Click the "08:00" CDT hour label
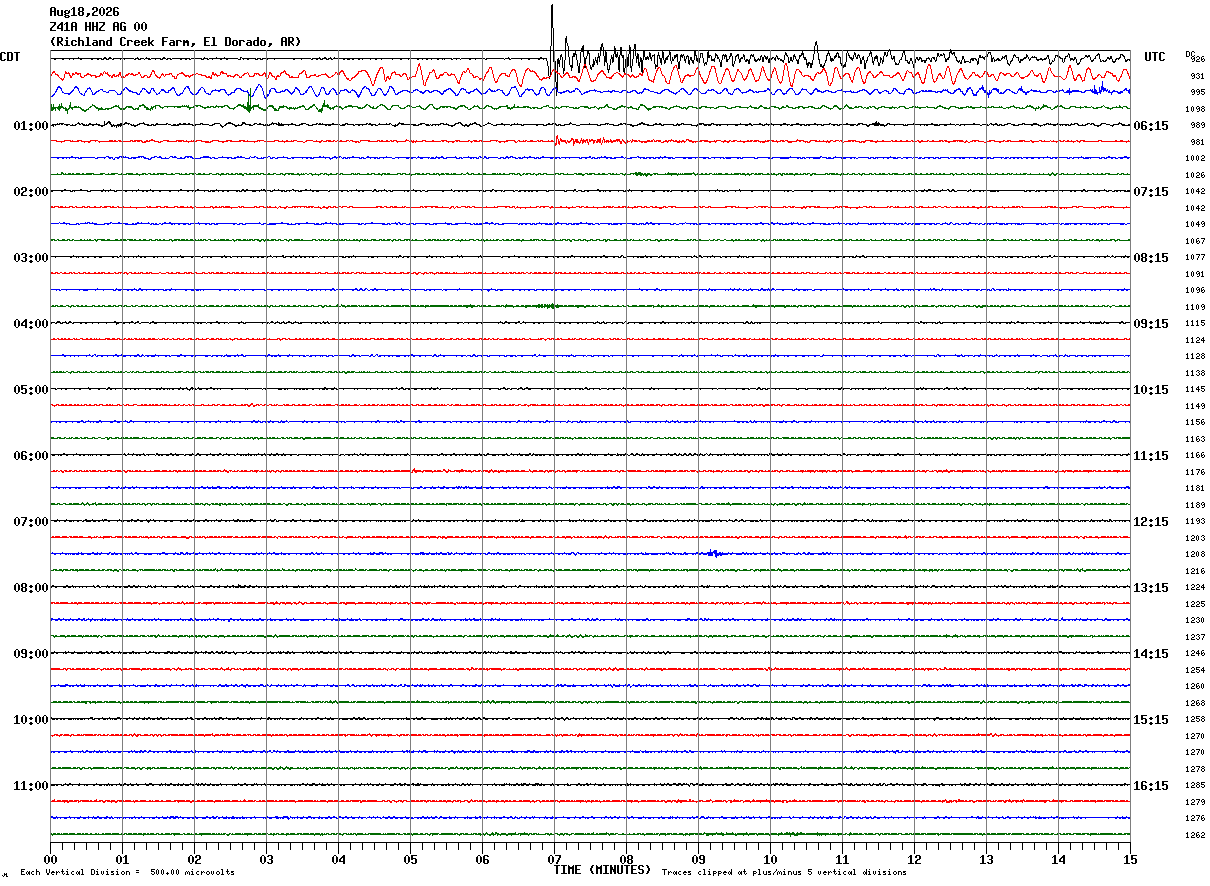 click(31, 588)
